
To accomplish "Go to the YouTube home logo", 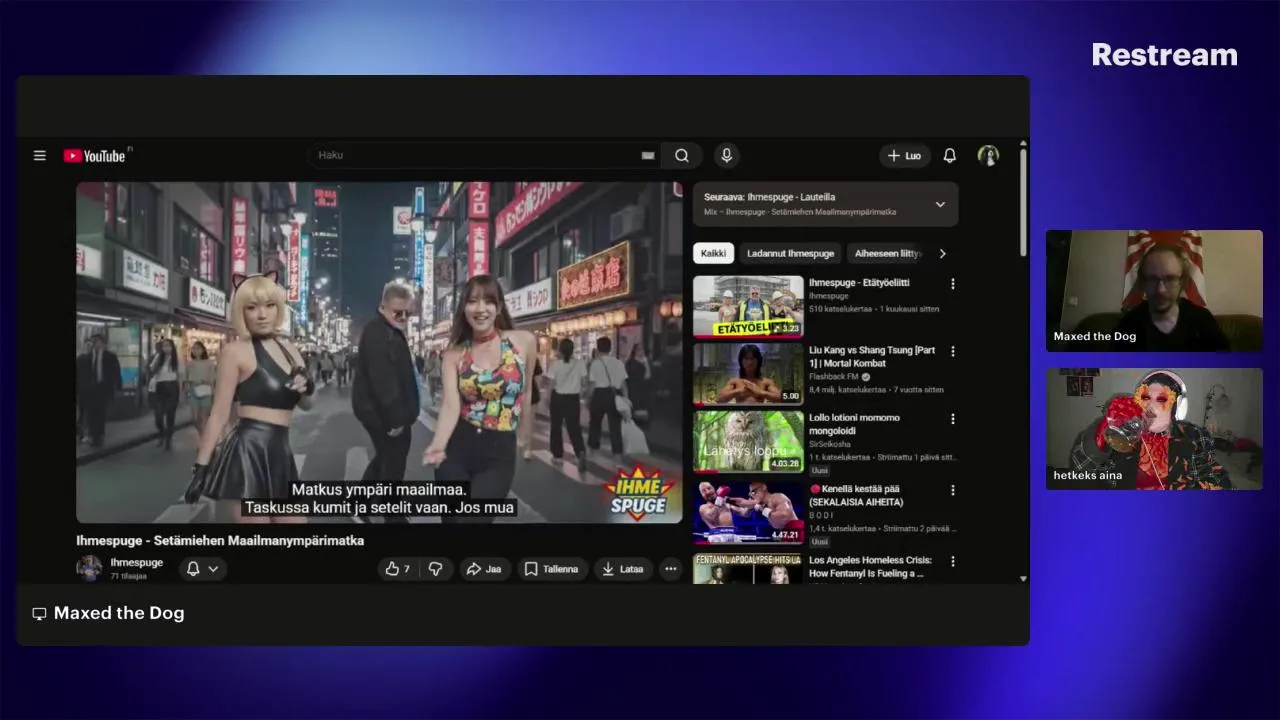I will pos(97,156).
